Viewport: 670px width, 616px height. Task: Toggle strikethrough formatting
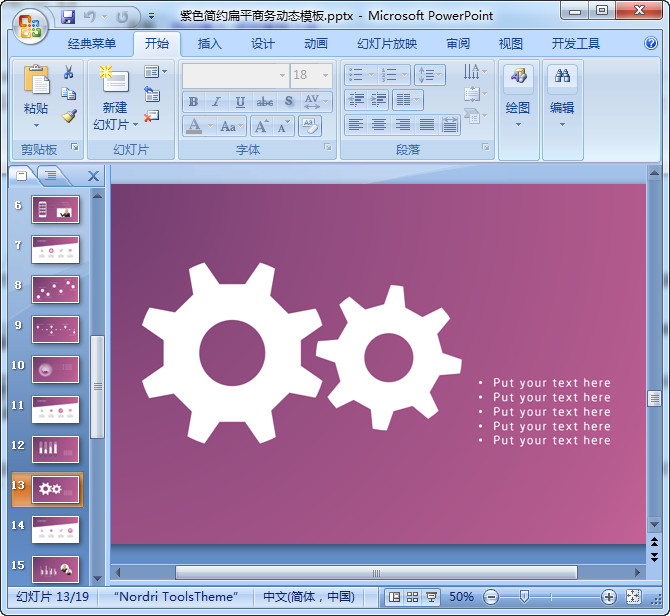tap(264, 102)
